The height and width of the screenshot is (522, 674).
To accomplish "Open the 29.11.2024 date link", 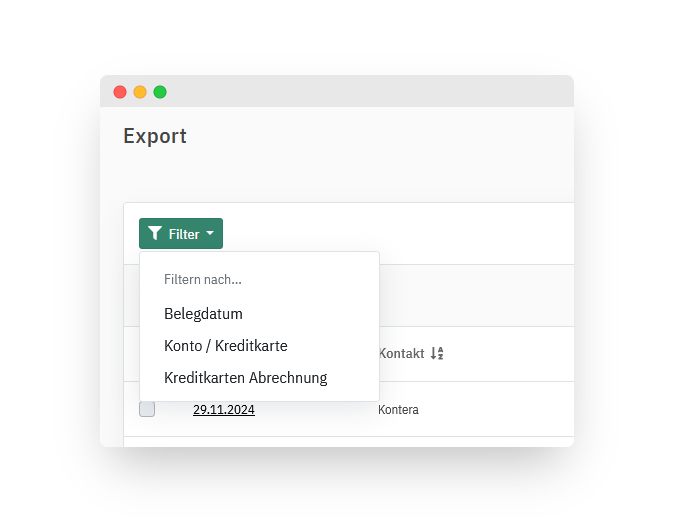I will [224, 409].
